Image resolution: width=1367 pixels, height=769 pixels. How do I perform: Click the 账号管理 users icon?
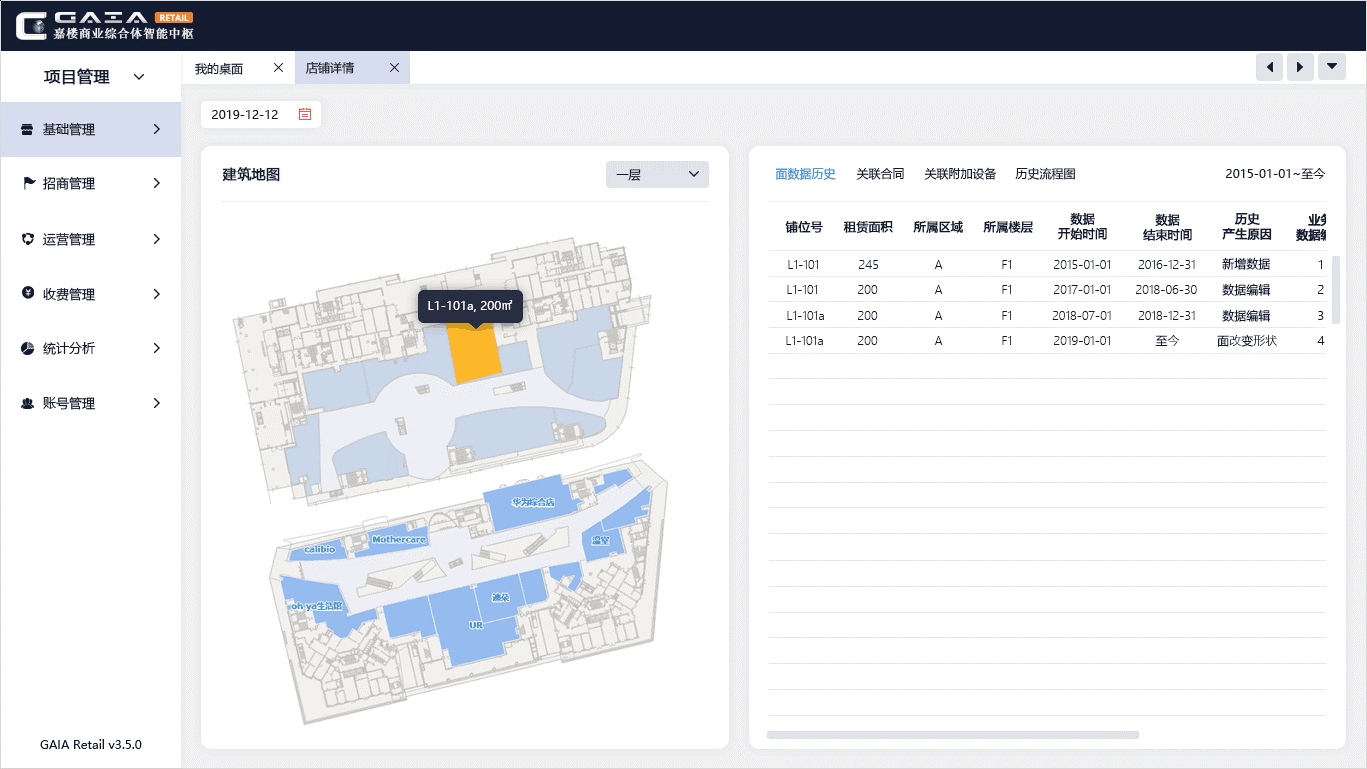coord(27,404)
